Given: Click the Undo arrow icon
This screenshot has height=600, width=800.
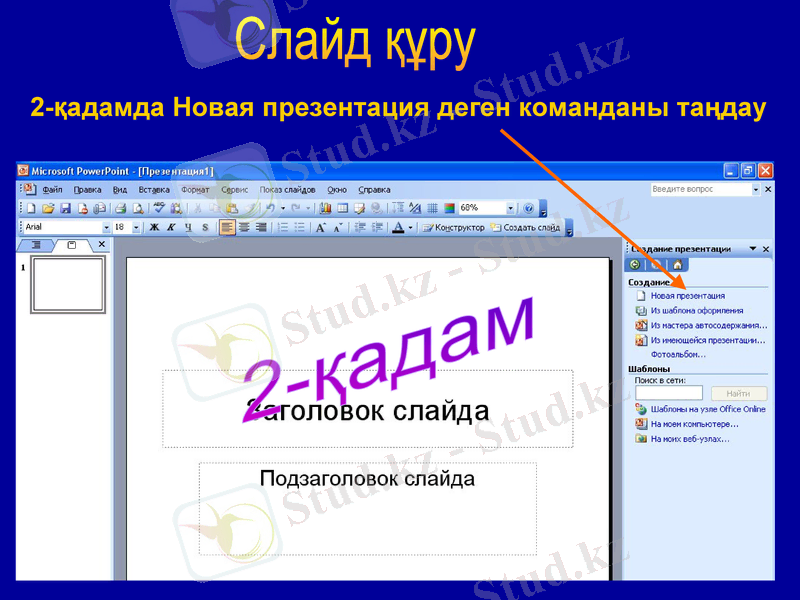Looking at the screenshot, I should coord(268,207).
